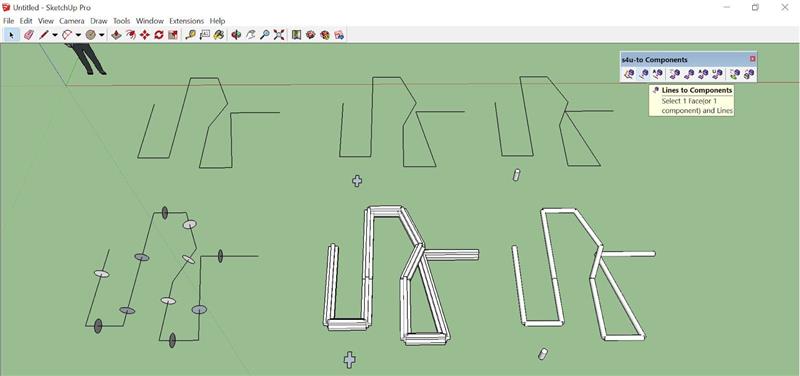
Task: Select the Tape Measure tool
Action: click(x=190, y=35)
